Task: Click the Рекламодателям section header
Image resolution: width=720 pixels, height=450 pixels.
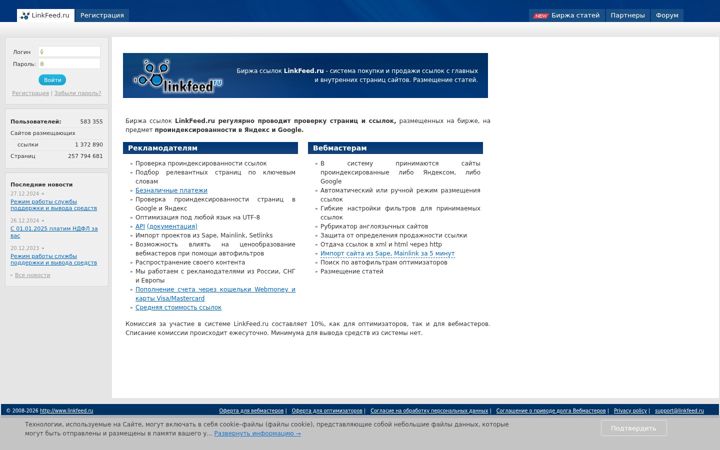Action: coord(210,148)
